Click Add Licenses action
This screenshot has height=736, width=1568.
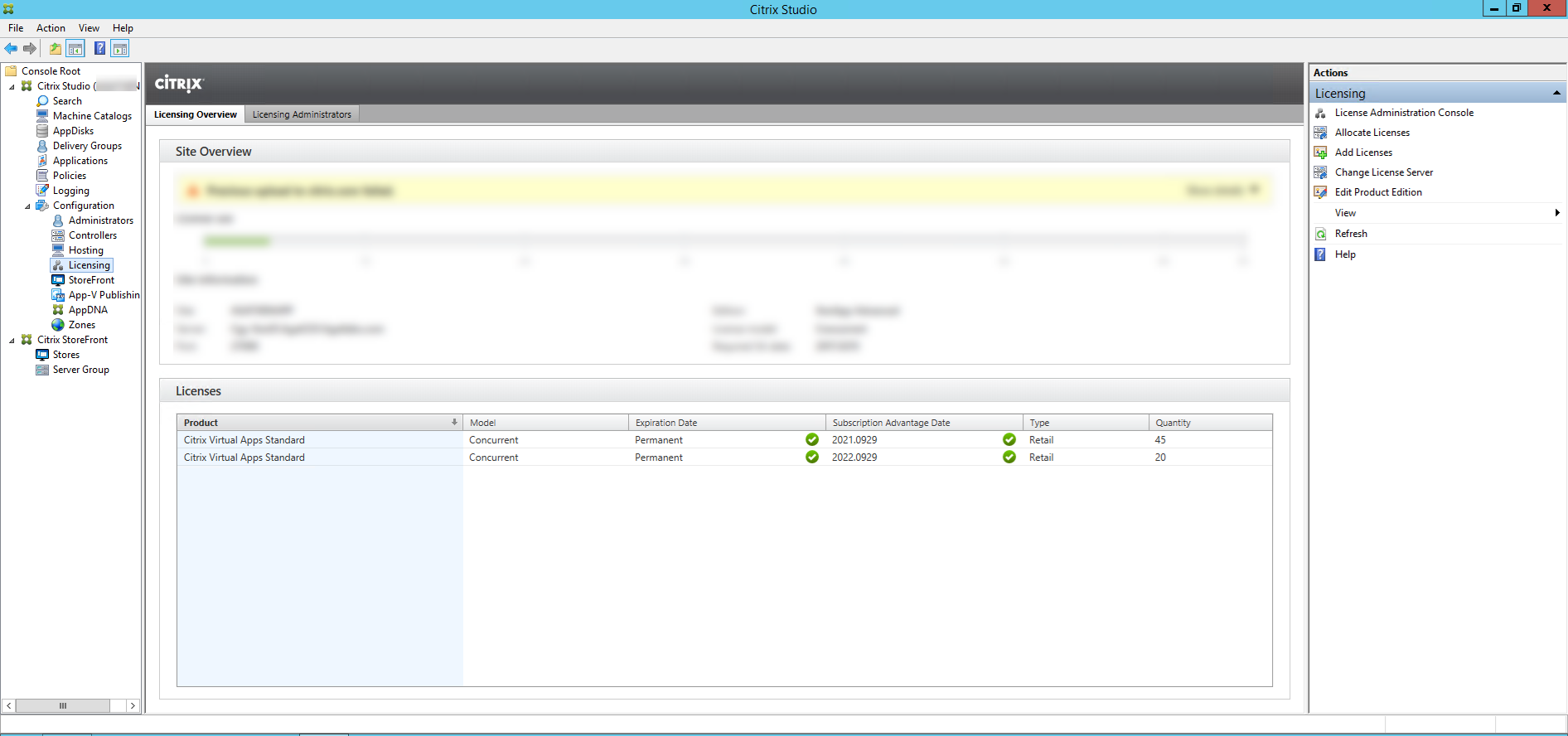tap(1363, 153)
